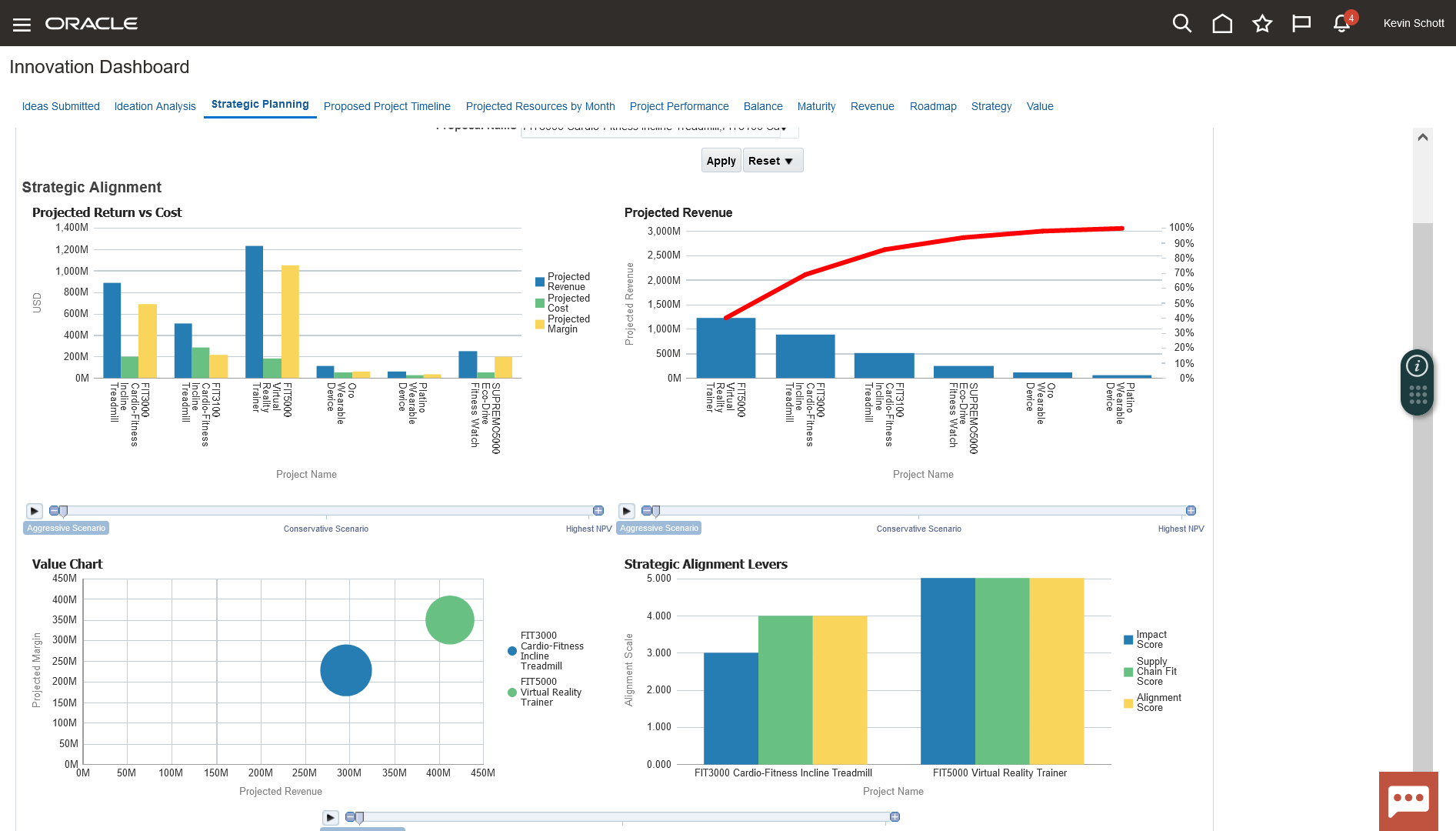Select Conservative Scenario on Projected Revenue slider
The width and height of the screenshot is (1456, 831).
[918, 529]
